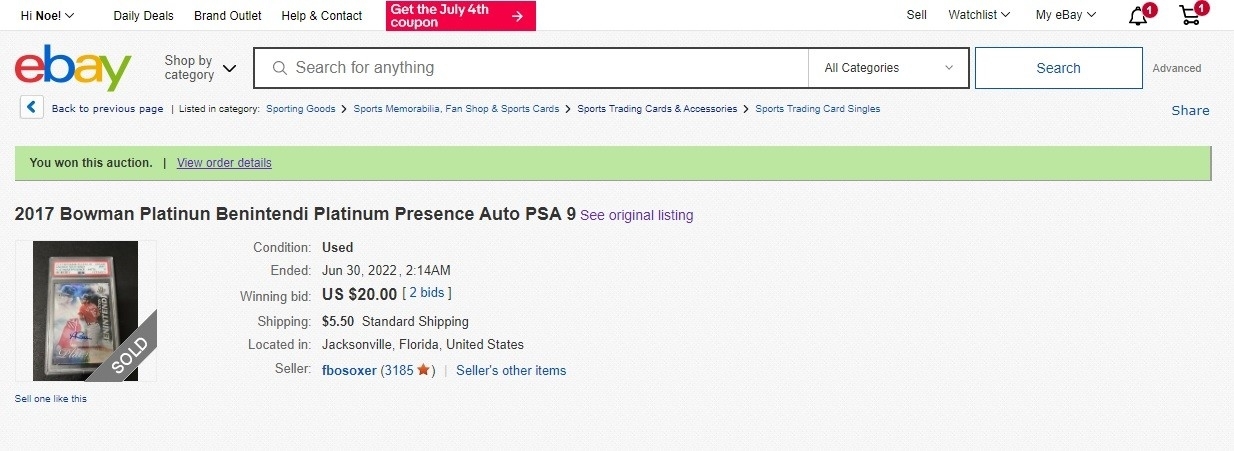Viewport: 1234px width, 451px height.
Task: Click the eBay logo
Action: tap(73, 68)
